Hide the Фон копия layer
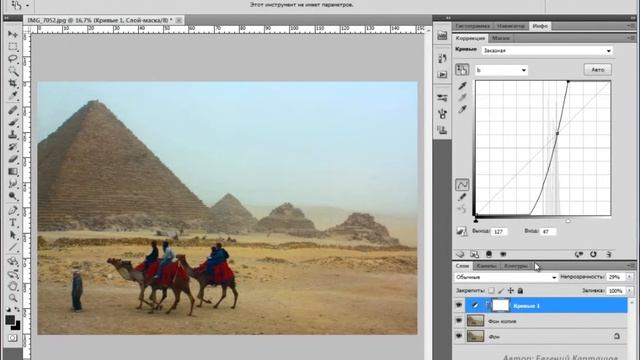640x360 pixels. (x=459, y=321)
